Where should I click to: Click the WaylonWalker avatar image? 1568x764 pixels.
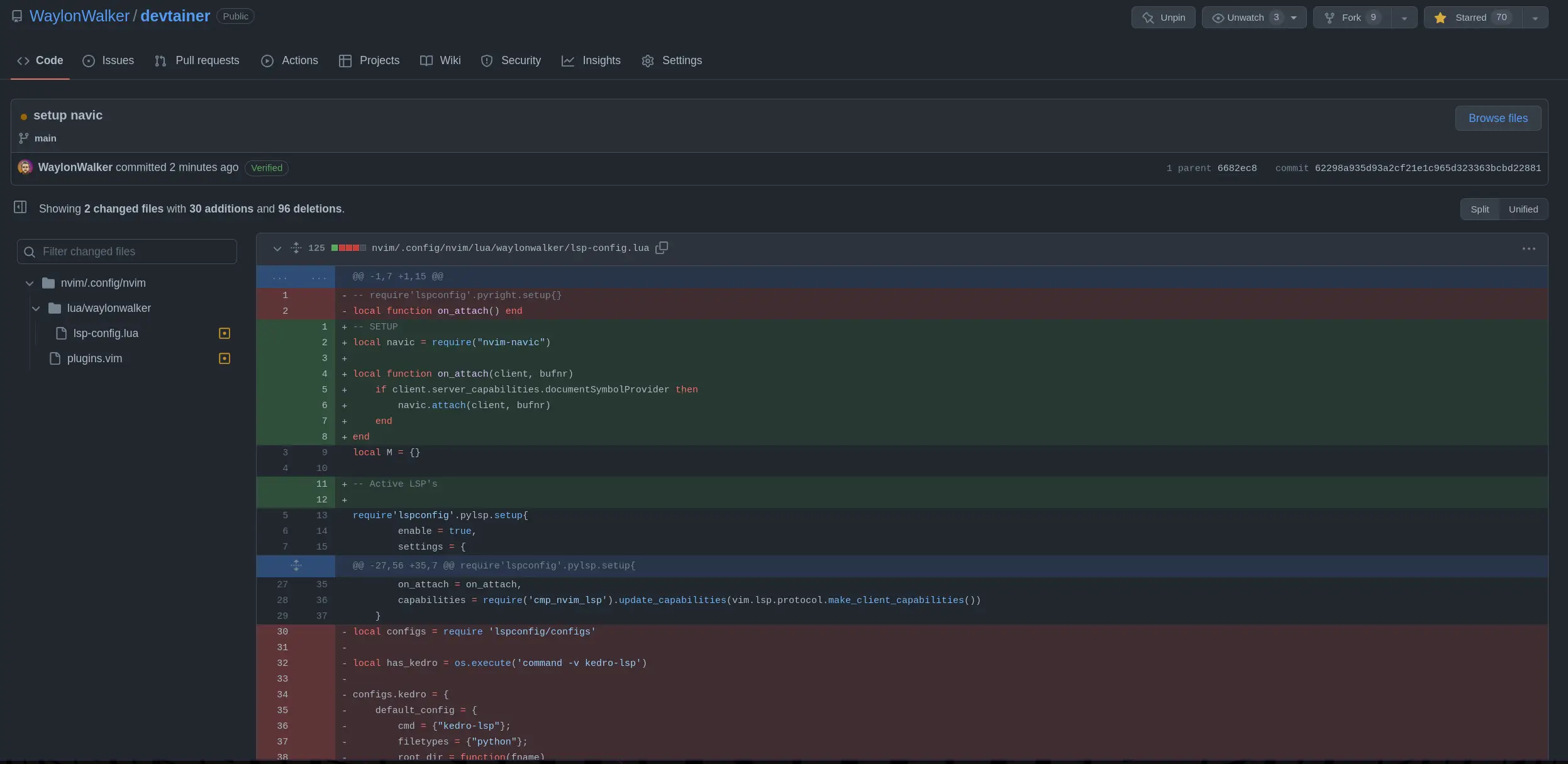pyautogui.click(x=25, y=167)
